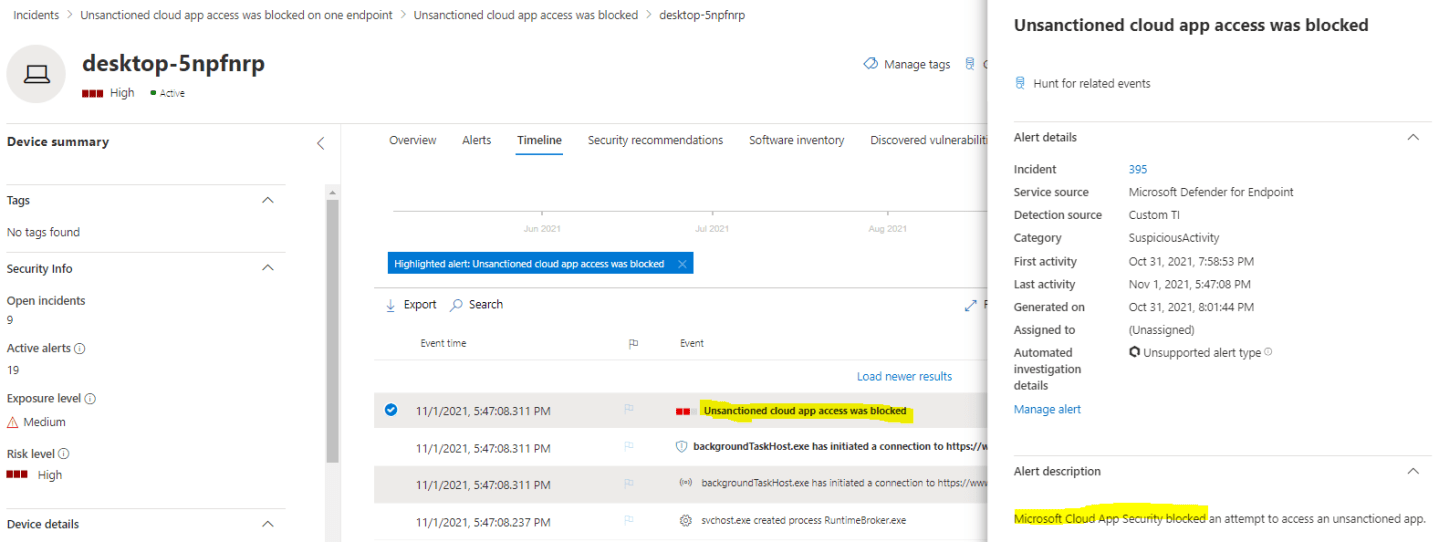The height and width of the screenshot is (542, 1439).
Task: Click the Medium exposure warning triangle icon
Action: tap(13, 422)
